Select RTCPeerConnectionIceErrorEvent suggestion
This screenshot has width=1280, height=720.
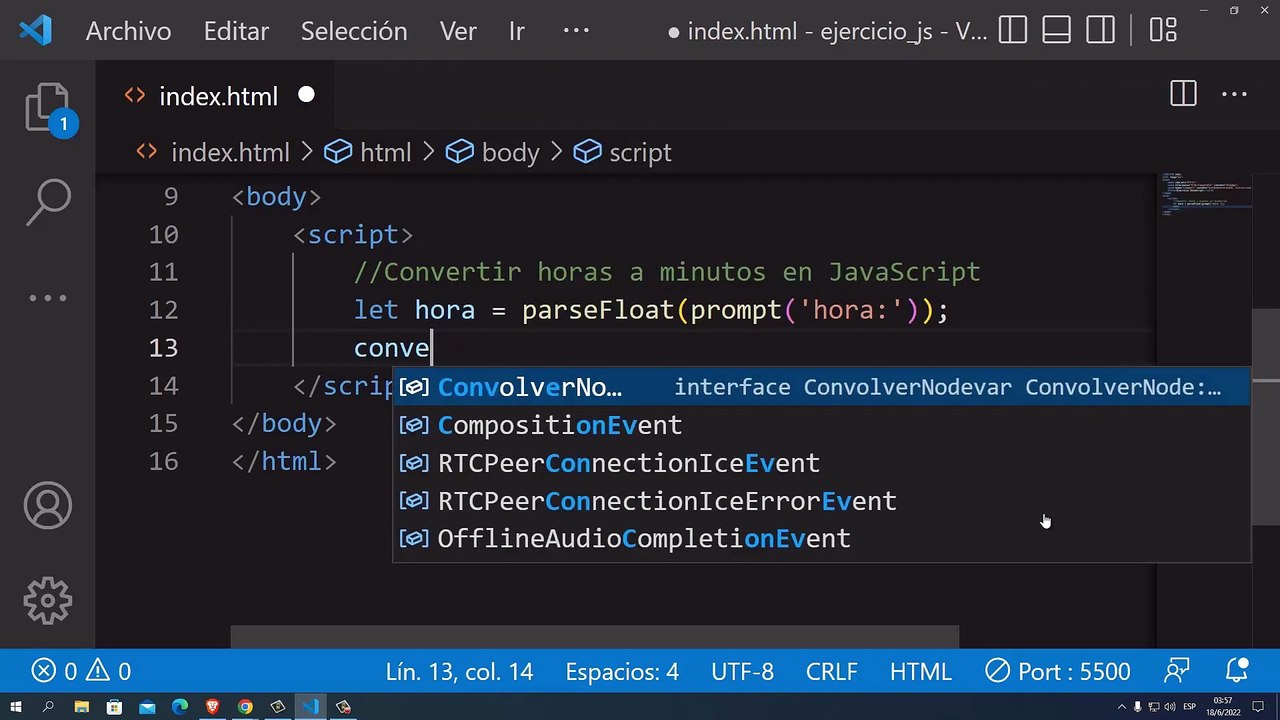821,501
